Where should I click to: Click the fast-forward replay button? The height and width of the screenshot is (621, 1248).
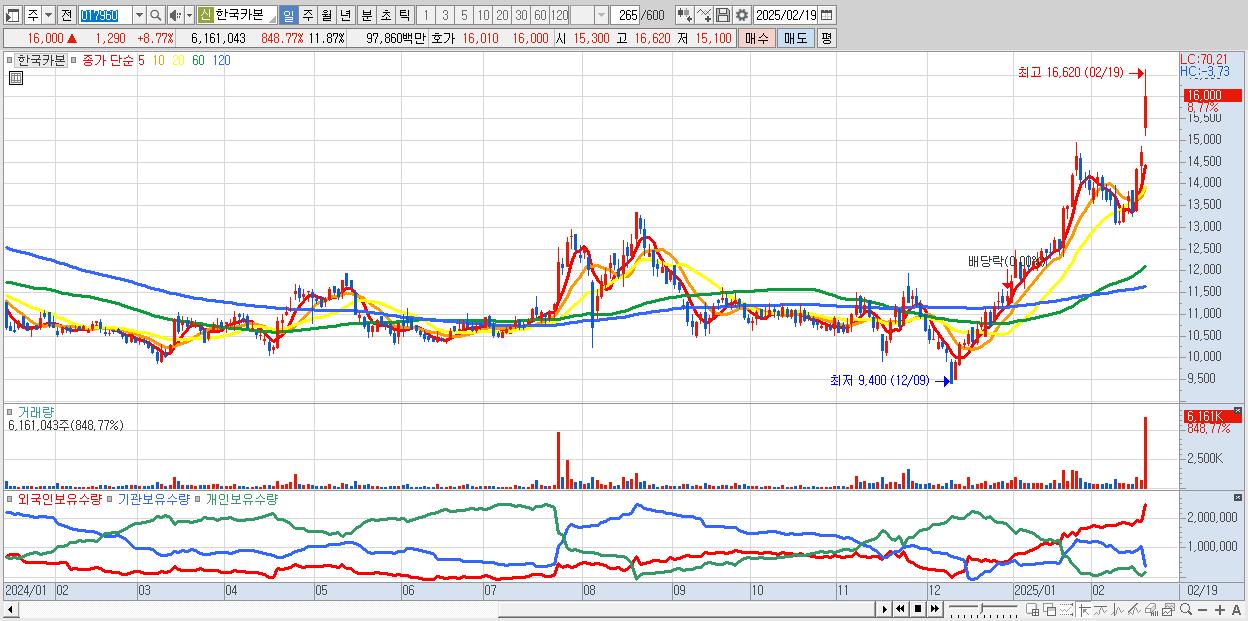(935, 609)
